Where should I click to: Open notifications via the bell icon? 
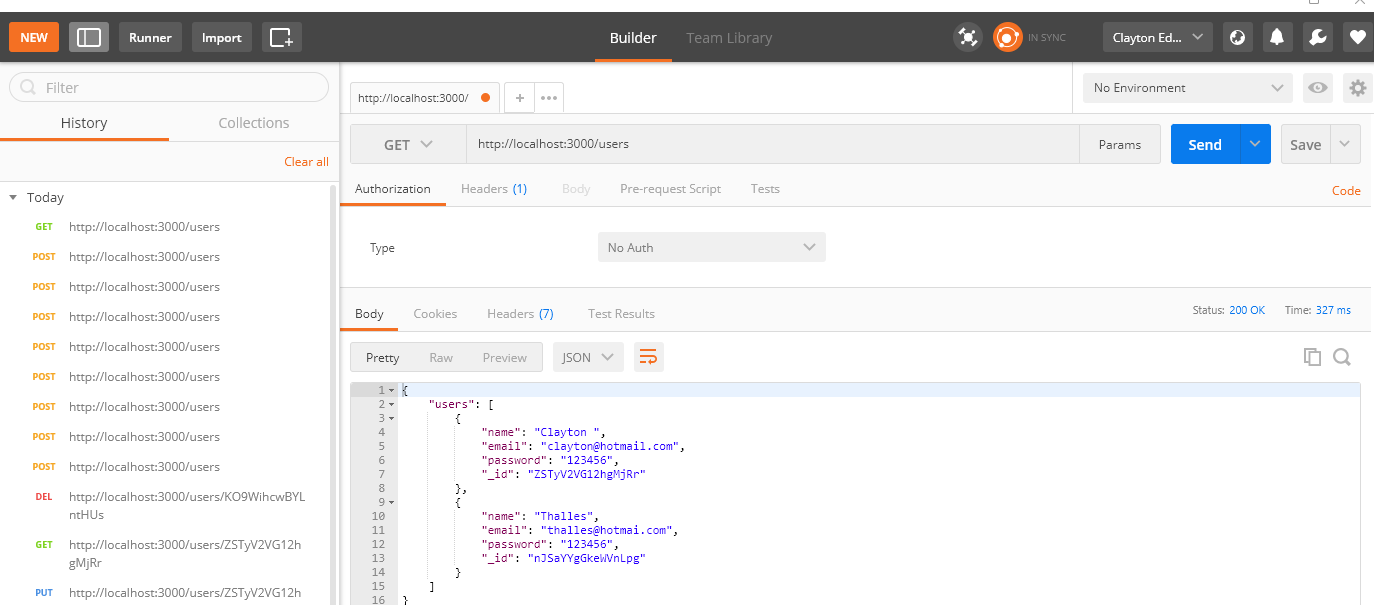pos(1278,36)
